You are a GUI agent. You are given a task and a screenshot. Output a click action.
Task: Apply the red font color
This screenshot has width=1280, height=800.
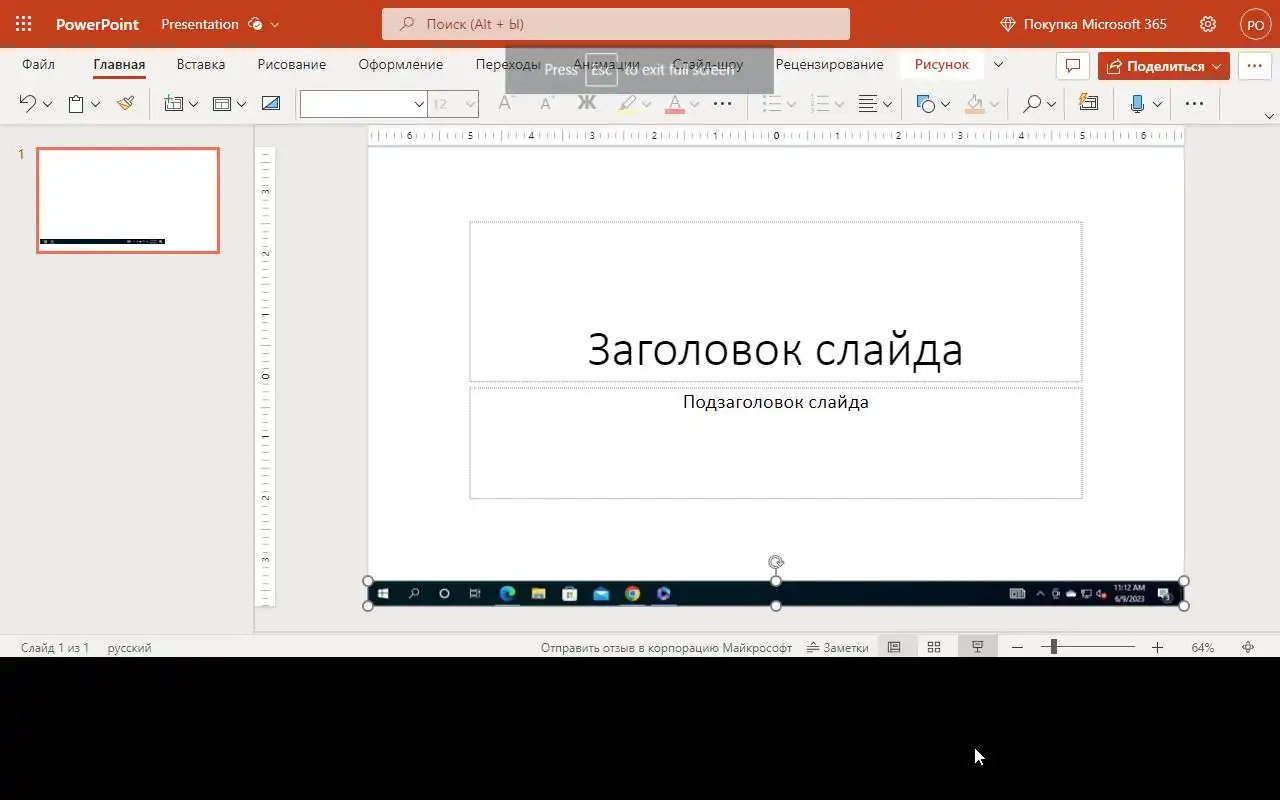click(x=675, y=103)
